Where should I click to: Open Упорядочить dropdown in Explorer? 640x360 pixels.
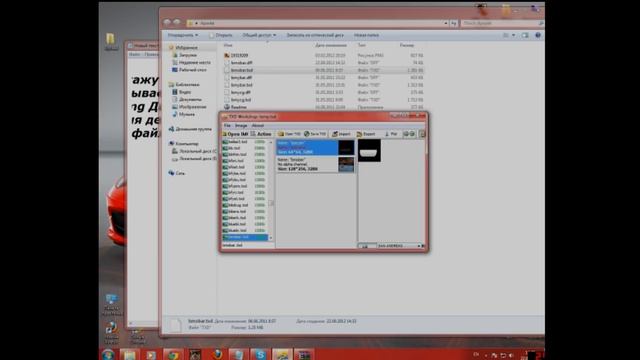tap(183, 35)
